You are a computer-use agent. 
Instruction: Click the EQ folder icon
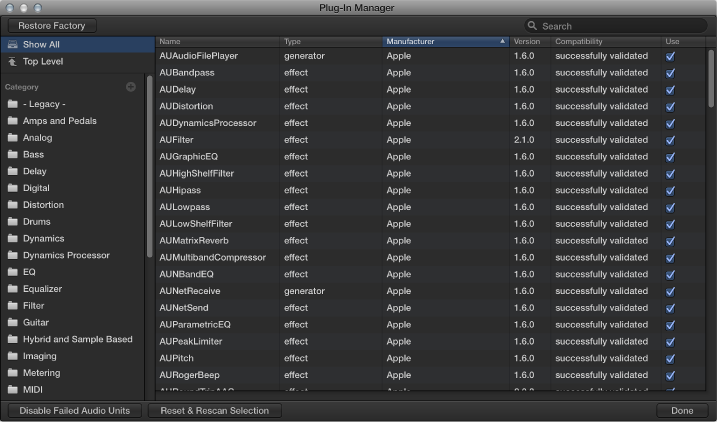tap(13, 272)
